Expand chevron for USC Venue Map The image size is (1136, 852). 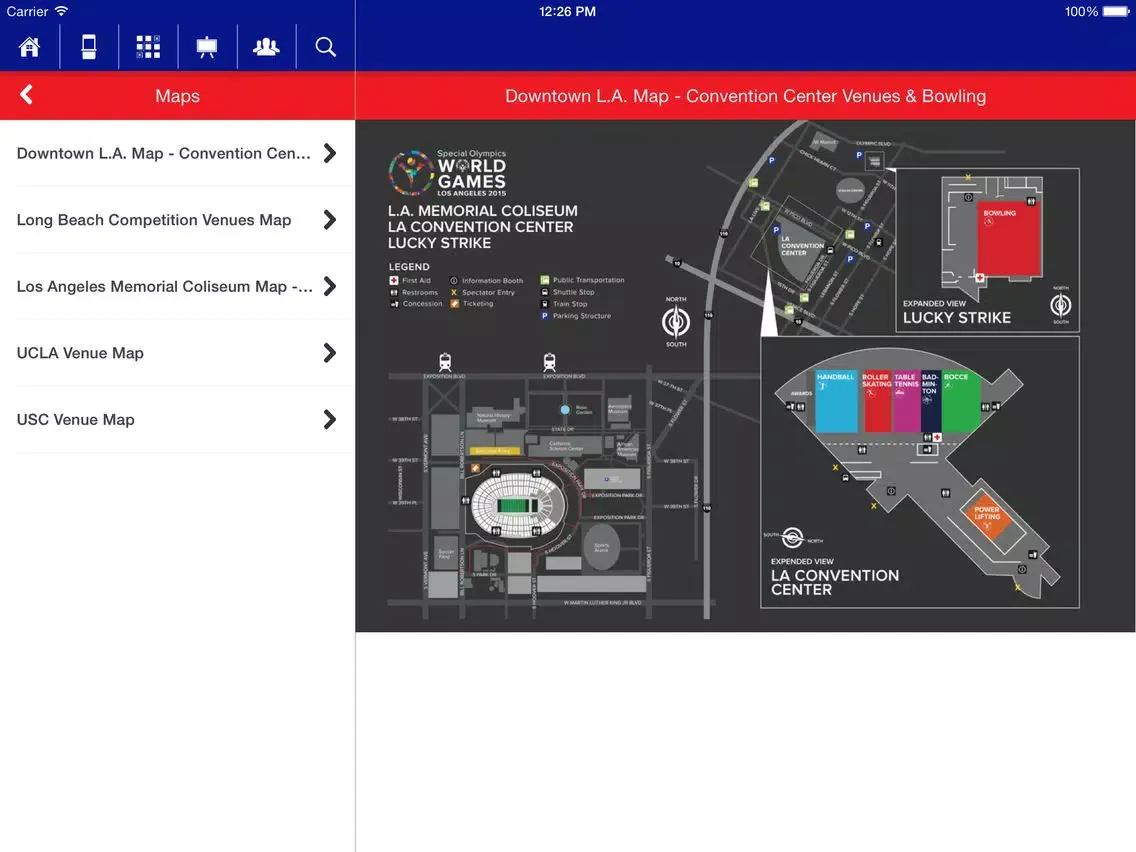click(330, 419)
